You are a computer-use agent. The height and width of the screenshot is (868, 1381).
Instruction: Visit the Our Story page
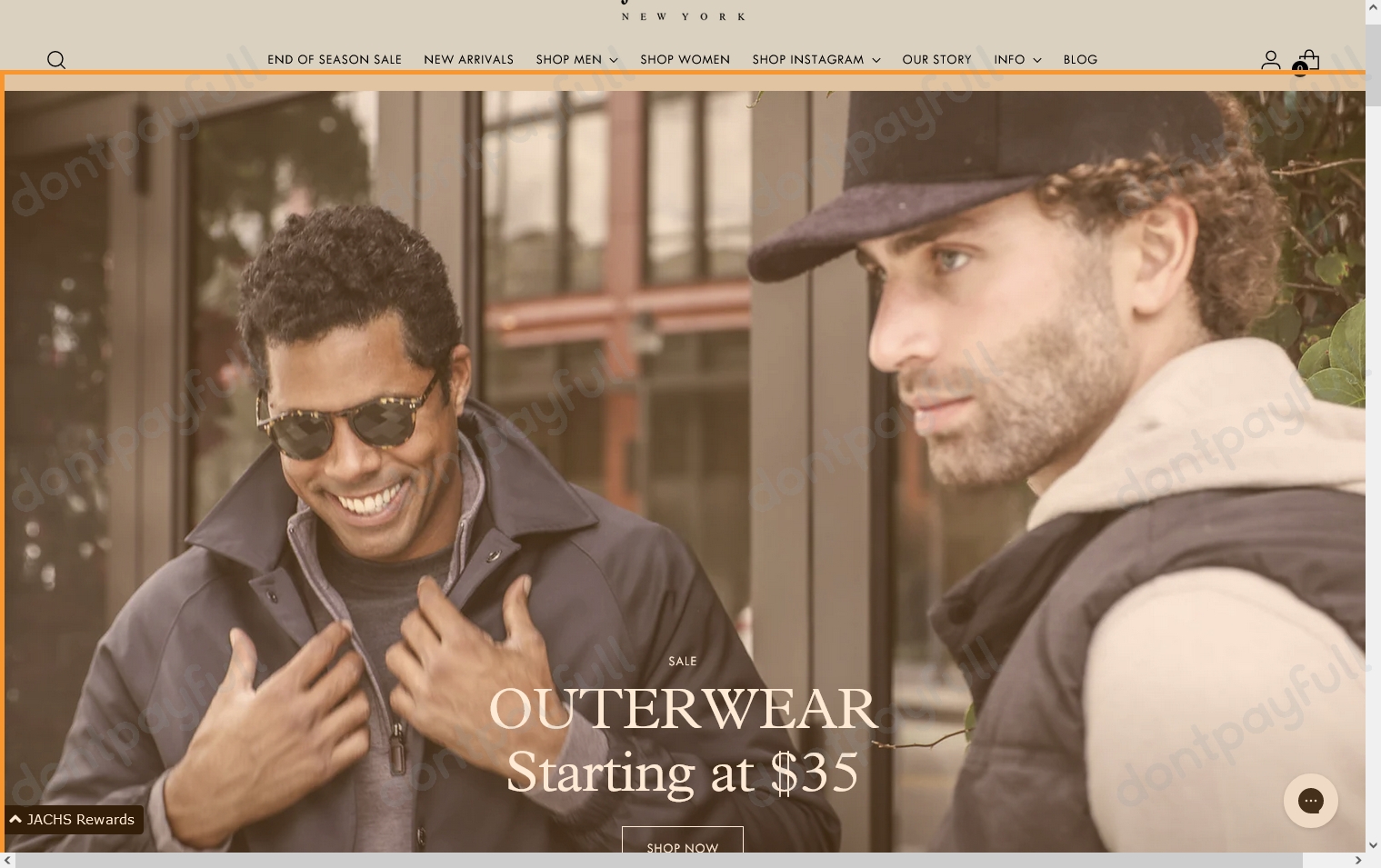[936, 60]
